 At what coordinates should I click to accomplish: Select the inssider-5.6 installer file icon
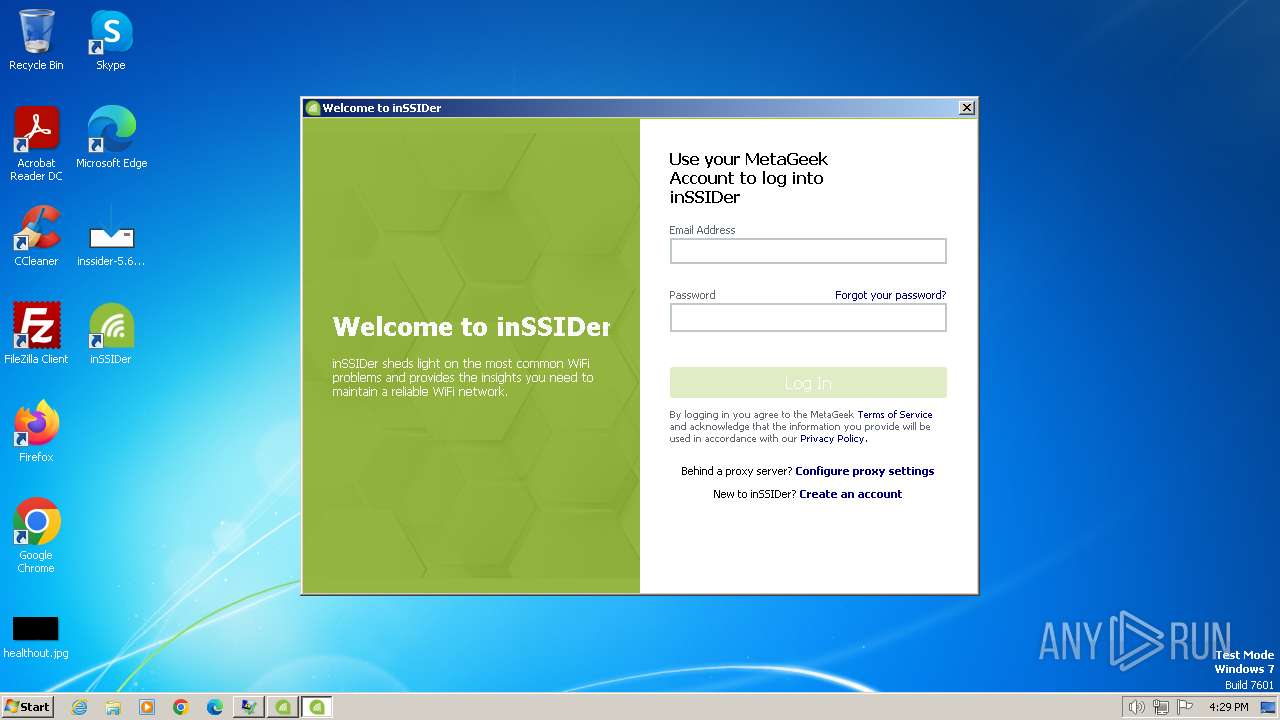111,236
